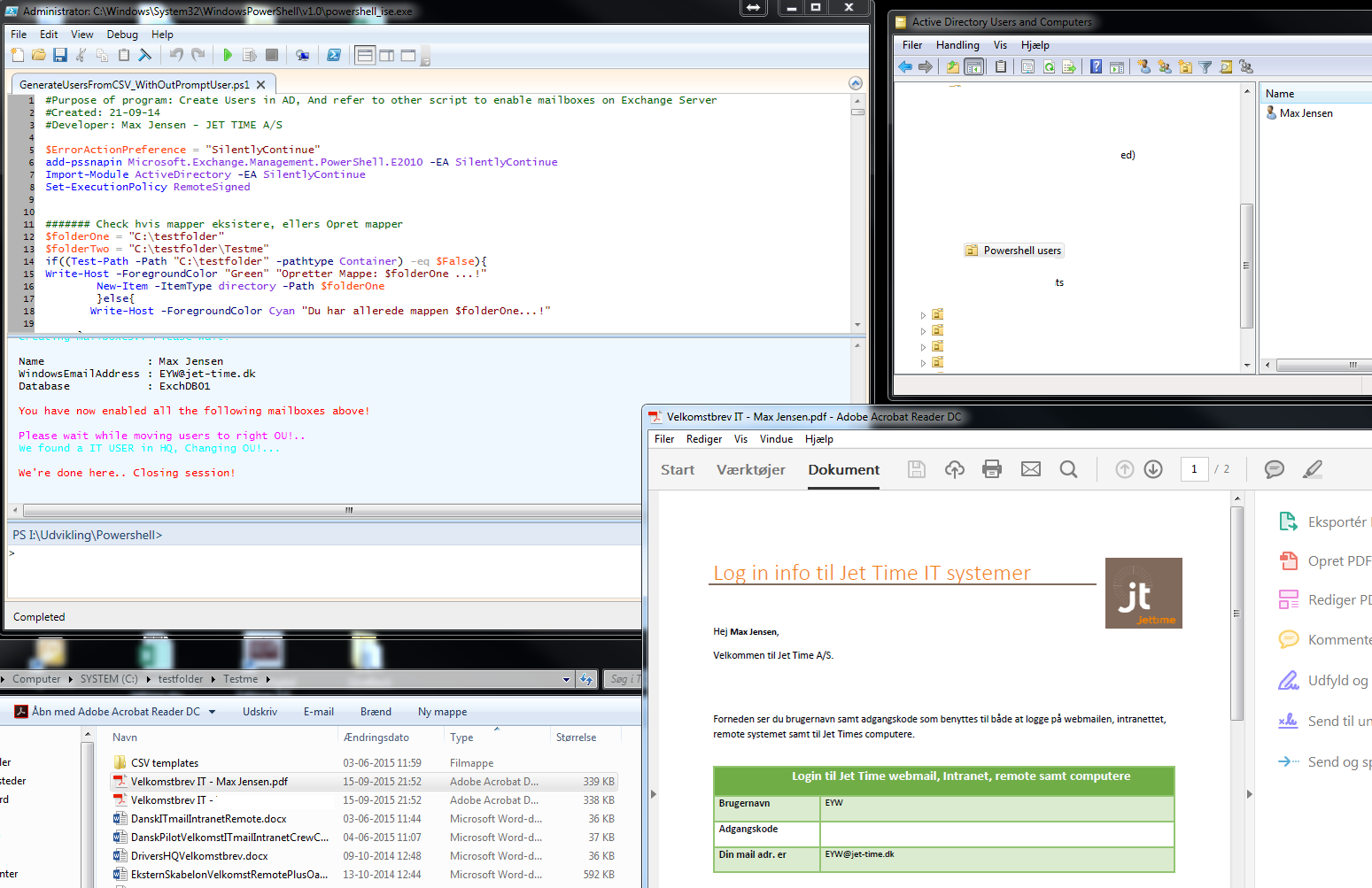Open Acrobat search magnifier tool

tap(1068, 469)
